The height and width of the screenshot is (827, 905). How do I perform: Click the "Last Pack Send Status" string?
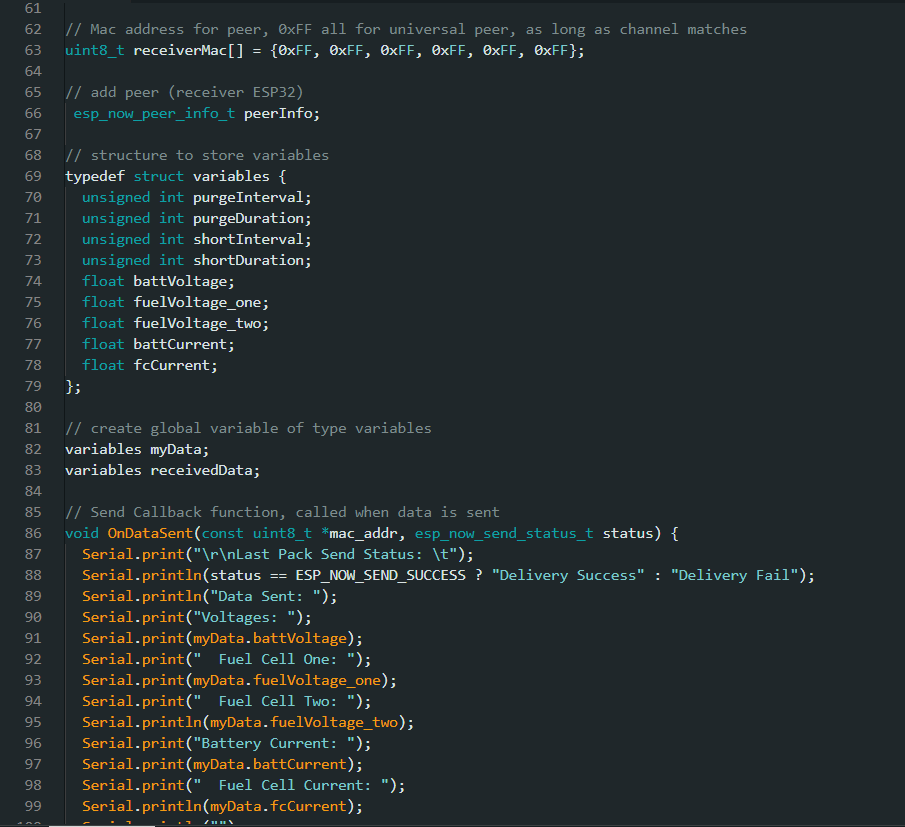(x=326, y=554)
